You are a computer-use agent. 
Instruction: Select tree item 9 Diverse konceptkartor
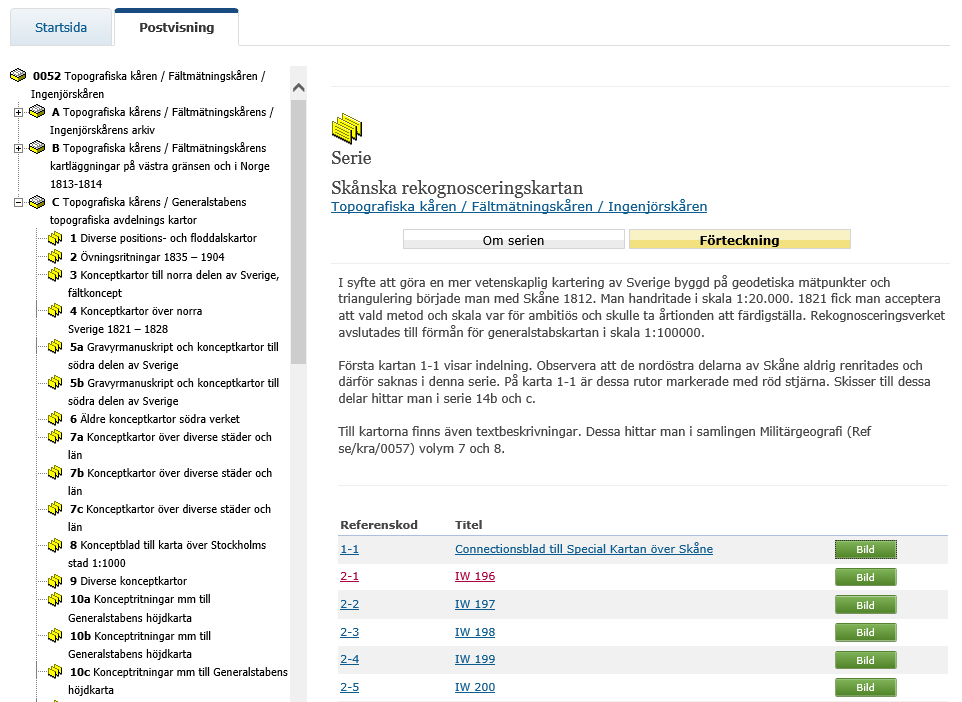(x=128, y=581)
